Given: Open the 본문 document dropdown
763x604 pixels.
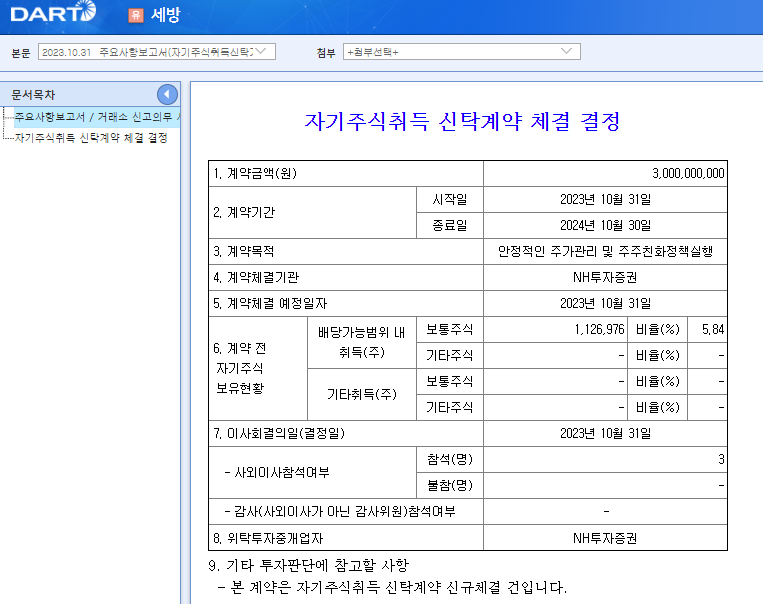Looking at the screenshot, I should pos(157,52).
